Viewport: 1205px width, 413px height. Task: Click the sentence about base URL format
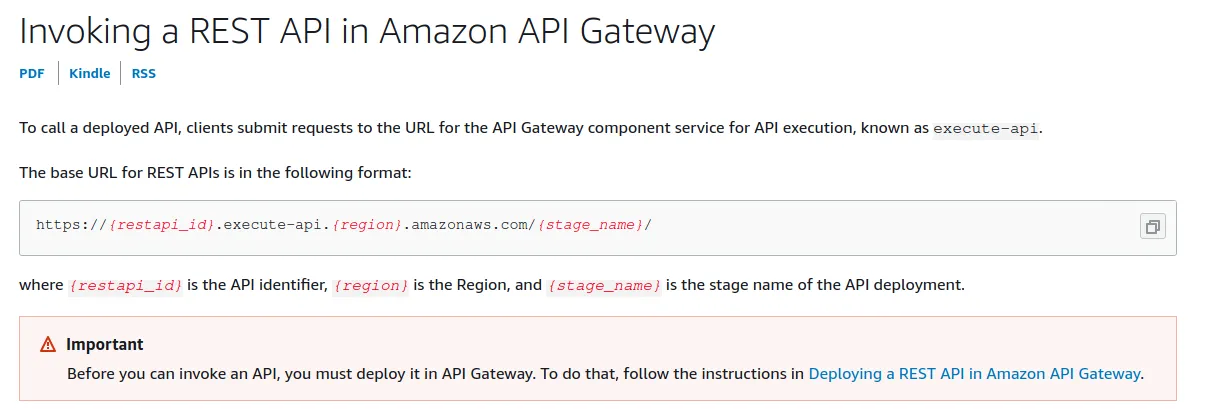(x=215, y=173)
